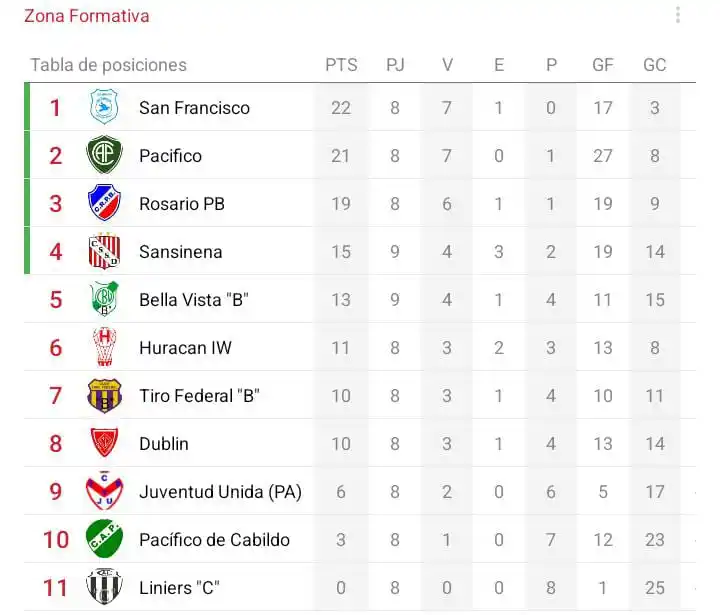Click the Bella Vista "B" logo

[104, 299]
